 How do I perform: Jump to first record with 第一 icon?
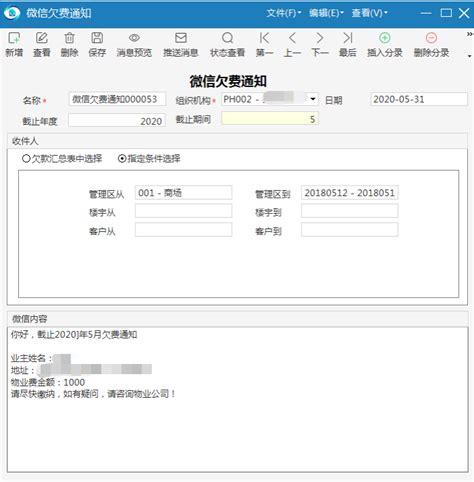(264, 38)
